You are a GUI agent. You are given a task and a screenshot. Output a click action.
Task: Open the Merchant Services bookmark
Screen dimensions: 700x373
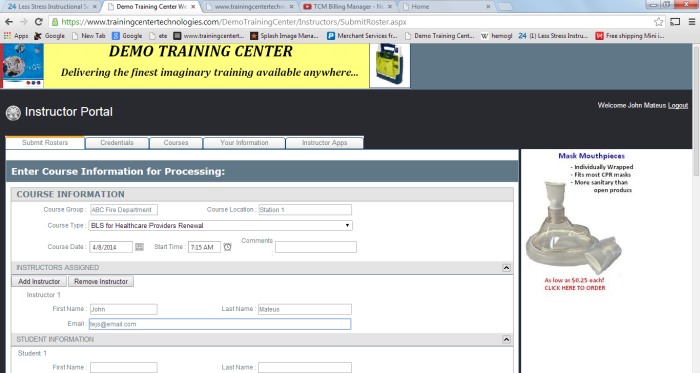[362, 36]
